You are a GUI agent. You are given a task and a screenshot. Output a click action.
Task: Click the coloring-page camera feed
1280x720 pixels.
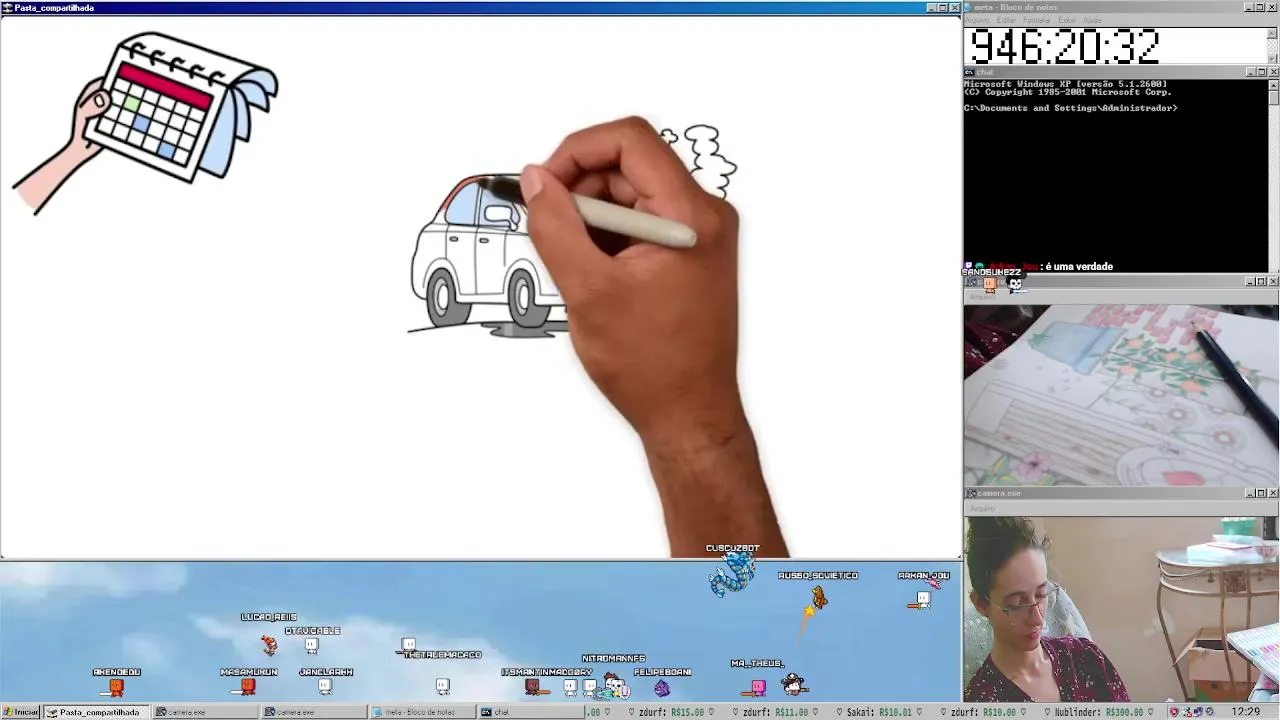(1121, 395)
